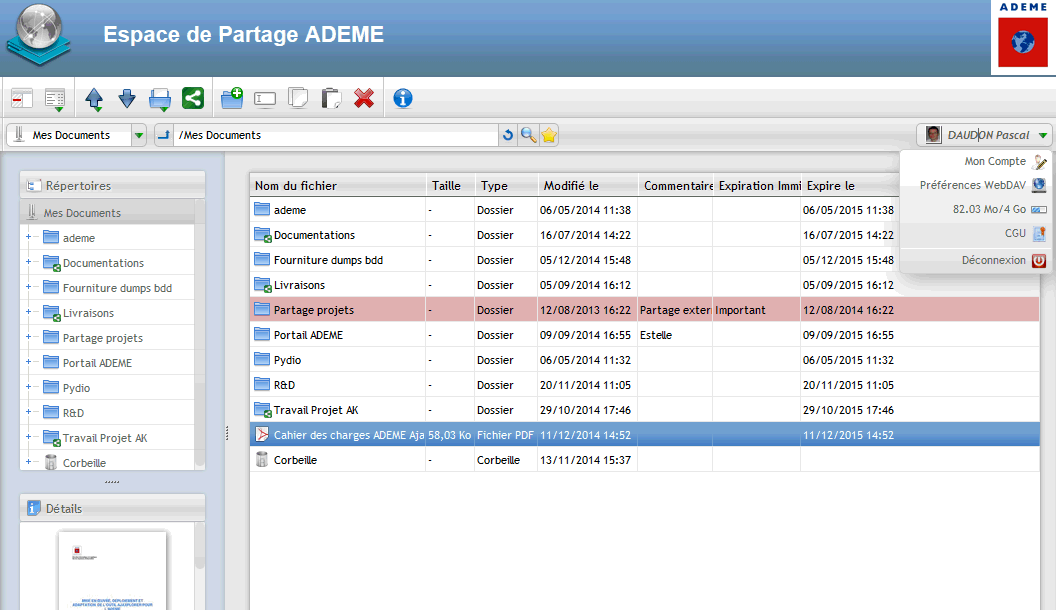Create a new folder with the toolbar icon
The width and height of the screenshot is (1056, 610).
click(x=232, y=98)
